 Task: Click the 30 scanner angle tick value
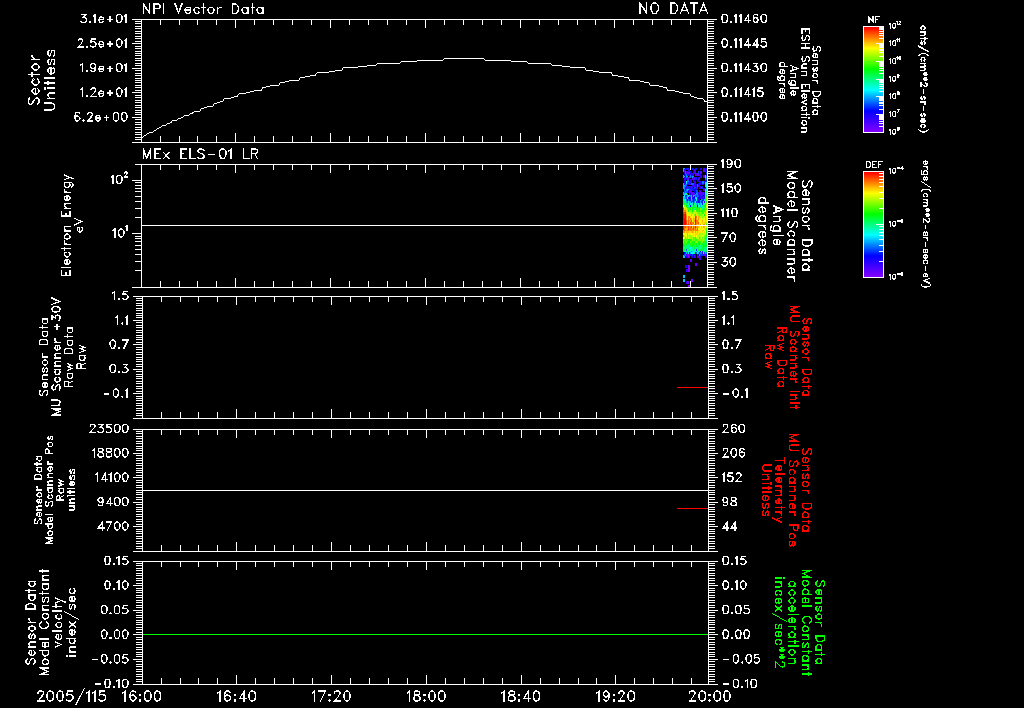(x=728, y=262)
